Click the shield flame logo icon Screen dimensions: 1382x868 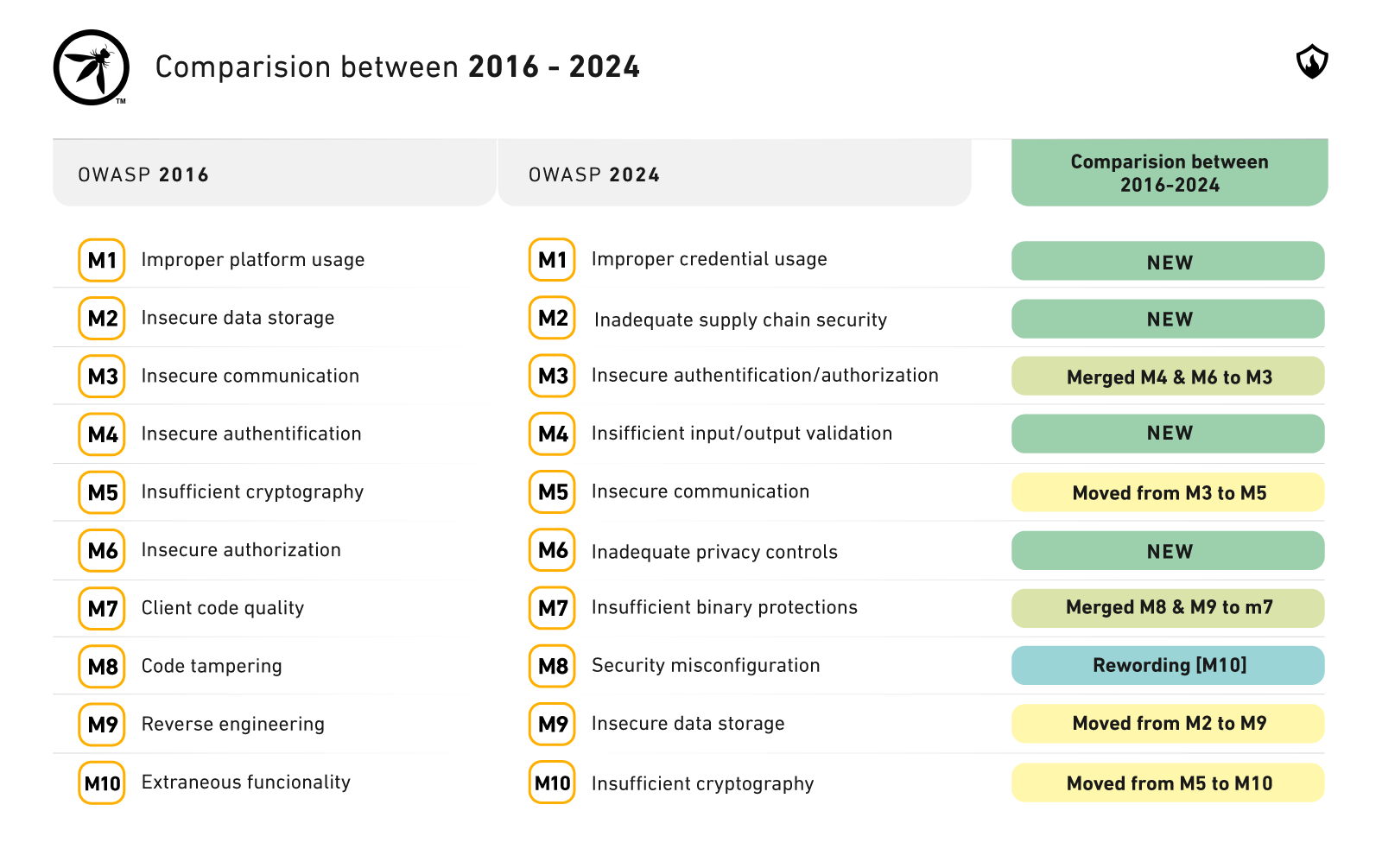tap(1312, 61)
